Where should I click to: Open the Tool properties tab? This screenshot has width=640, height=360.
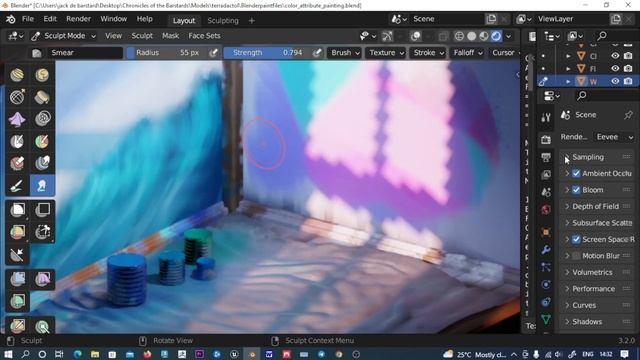coord(546,118)
